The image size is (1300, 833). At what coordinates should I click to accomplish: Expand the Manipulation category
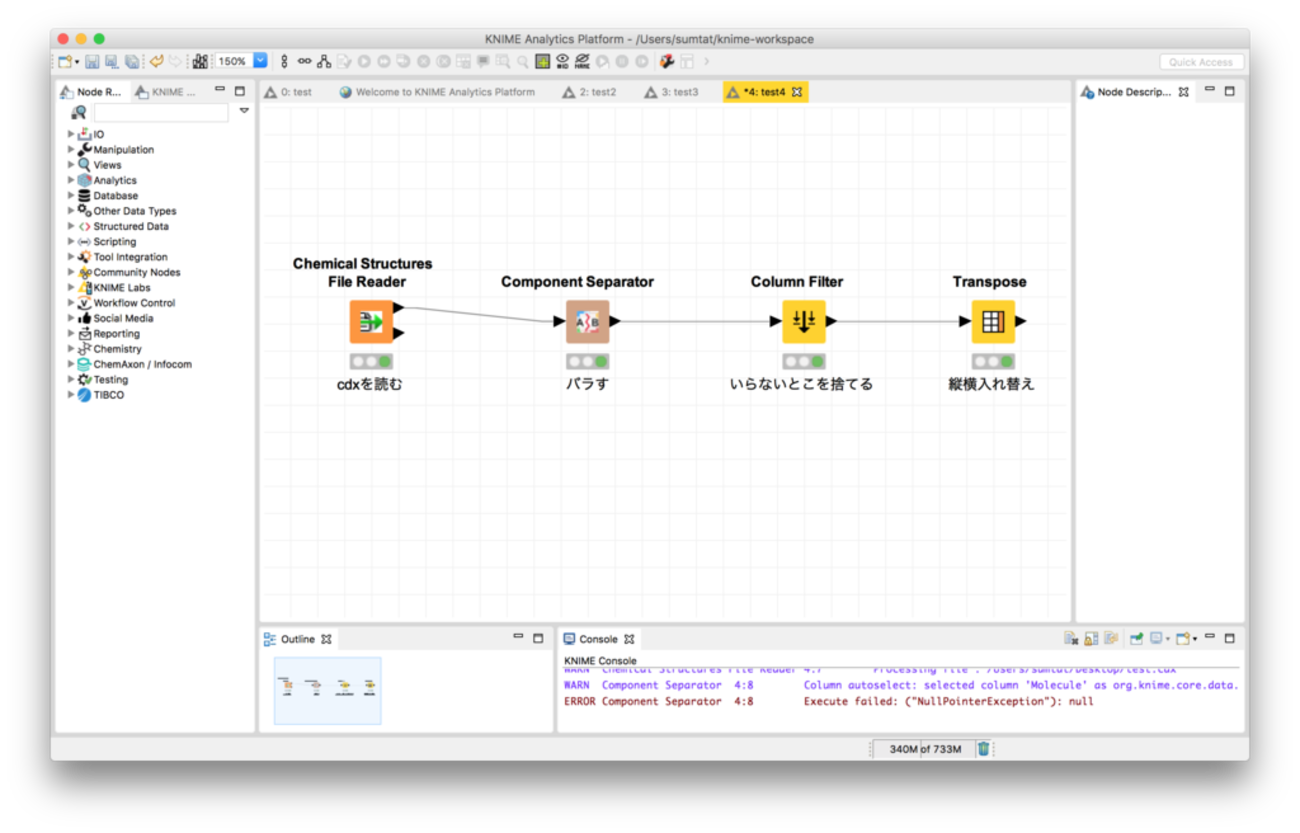pos(71,149)
